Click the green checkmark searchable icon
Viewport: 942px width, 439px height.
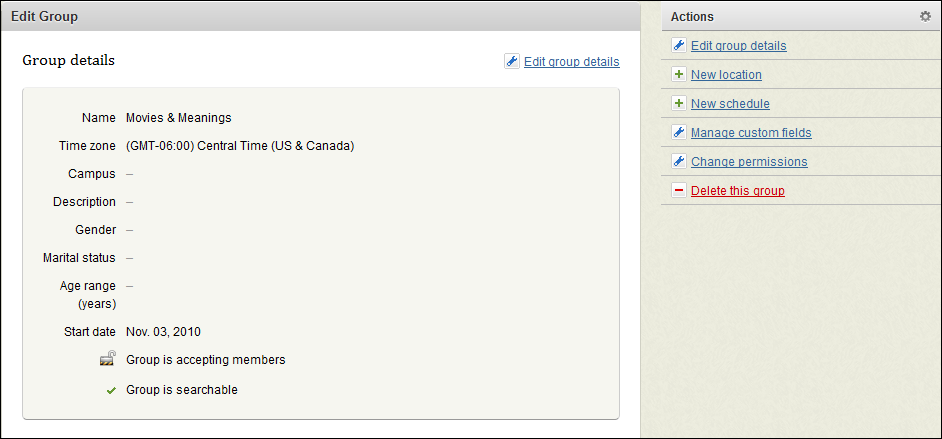111,391
